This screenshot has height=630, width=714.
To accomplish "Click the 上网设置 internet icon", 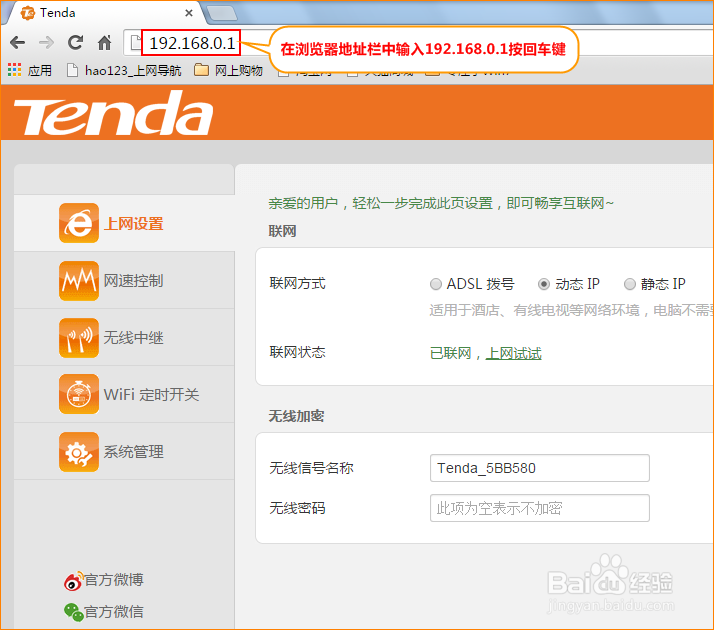I will point(78,223).
